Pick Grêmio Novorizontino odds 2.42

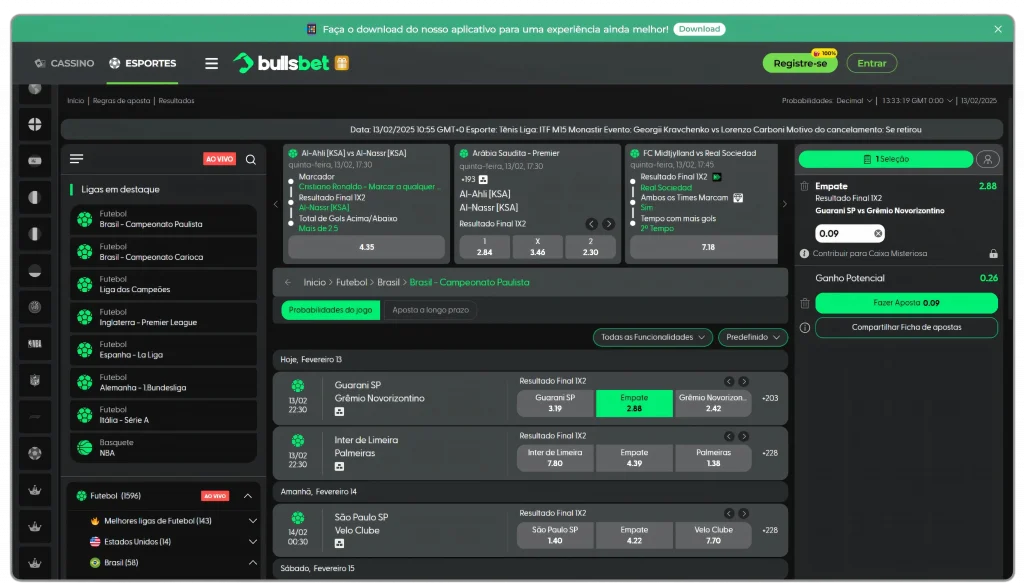tap(713, 403)
